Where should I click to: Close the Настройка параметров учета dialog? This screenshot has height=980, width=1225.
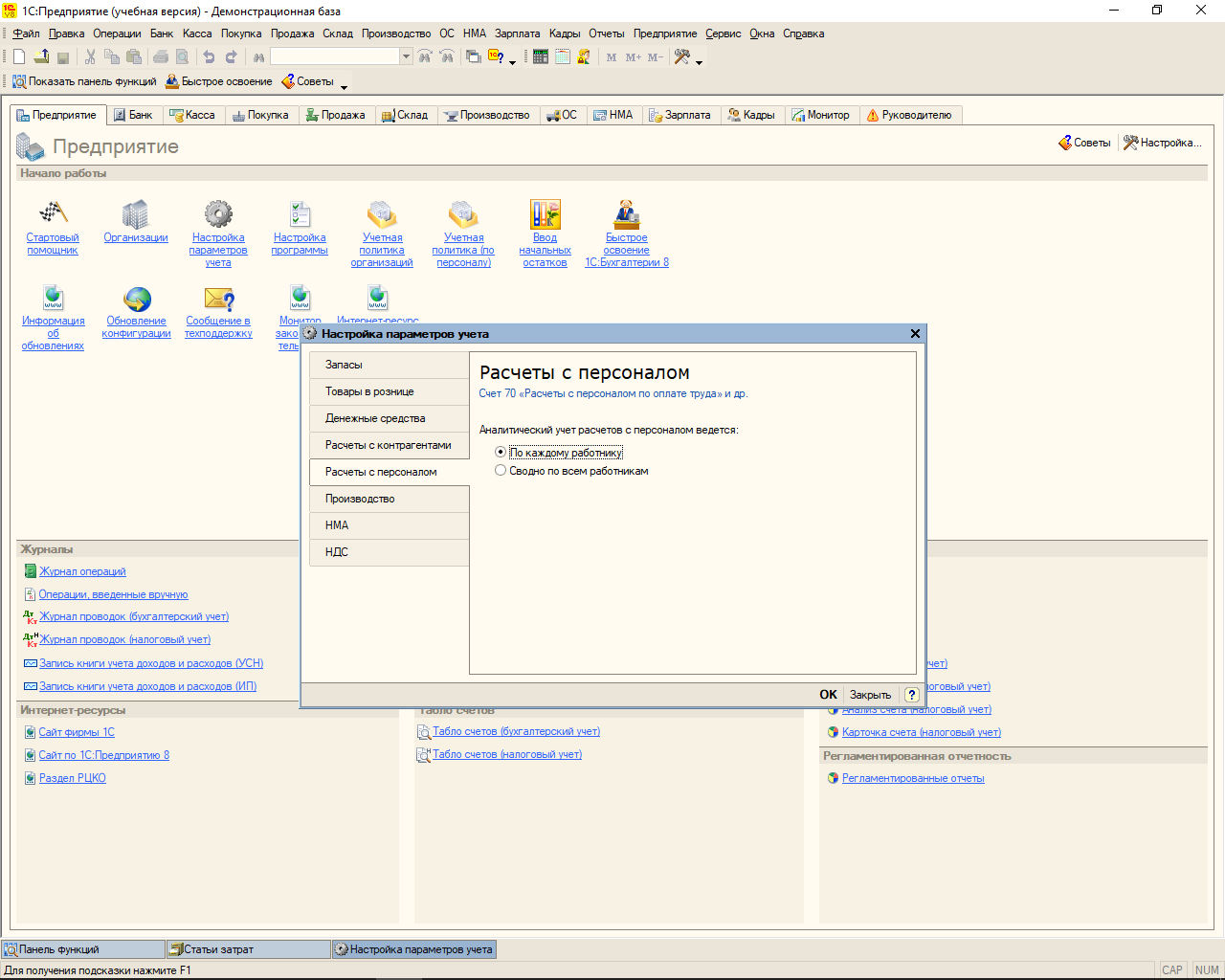(915, 334)
